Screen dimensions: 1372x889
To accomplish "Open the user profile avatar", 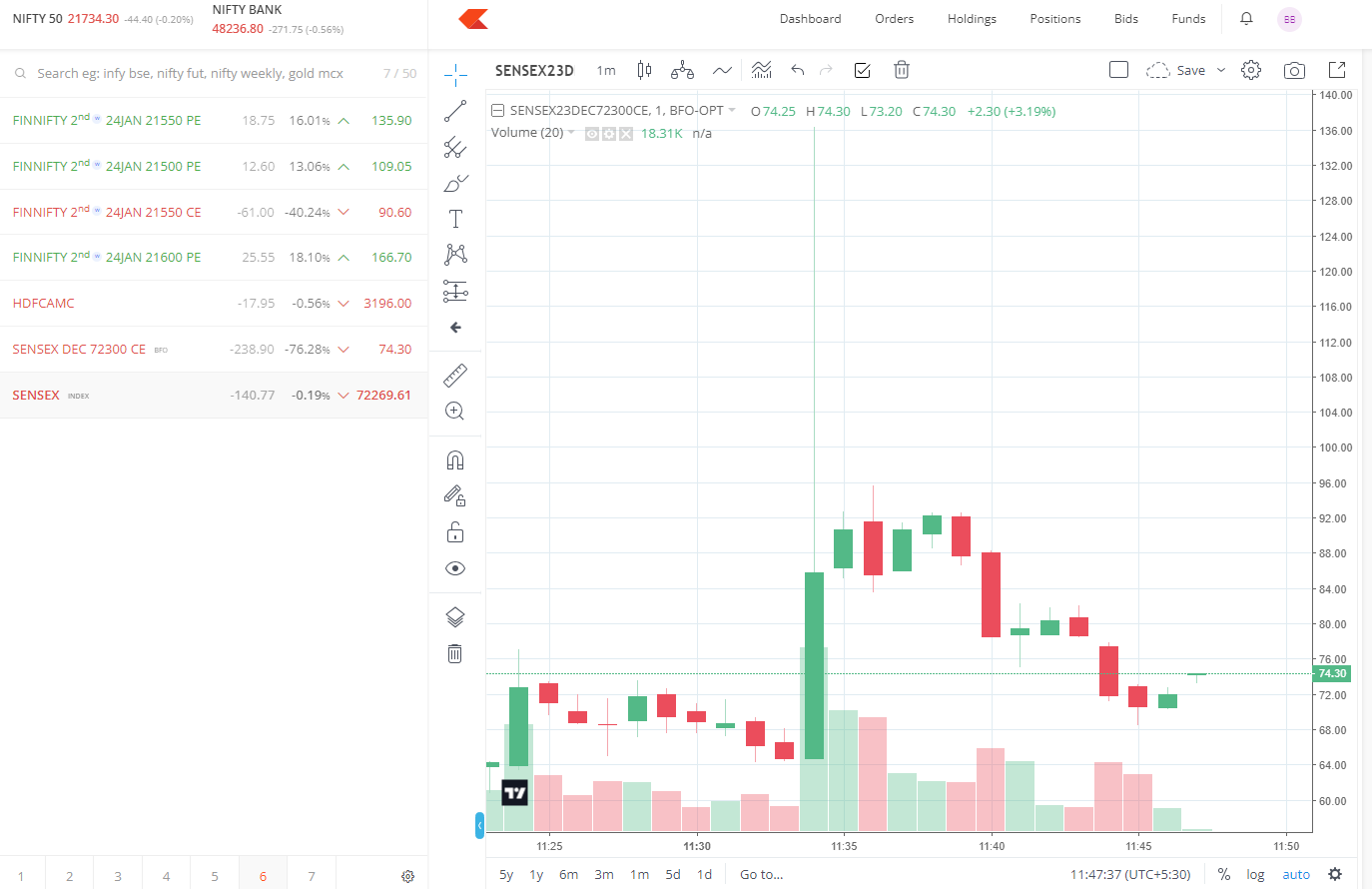I will click(1289, 19).
